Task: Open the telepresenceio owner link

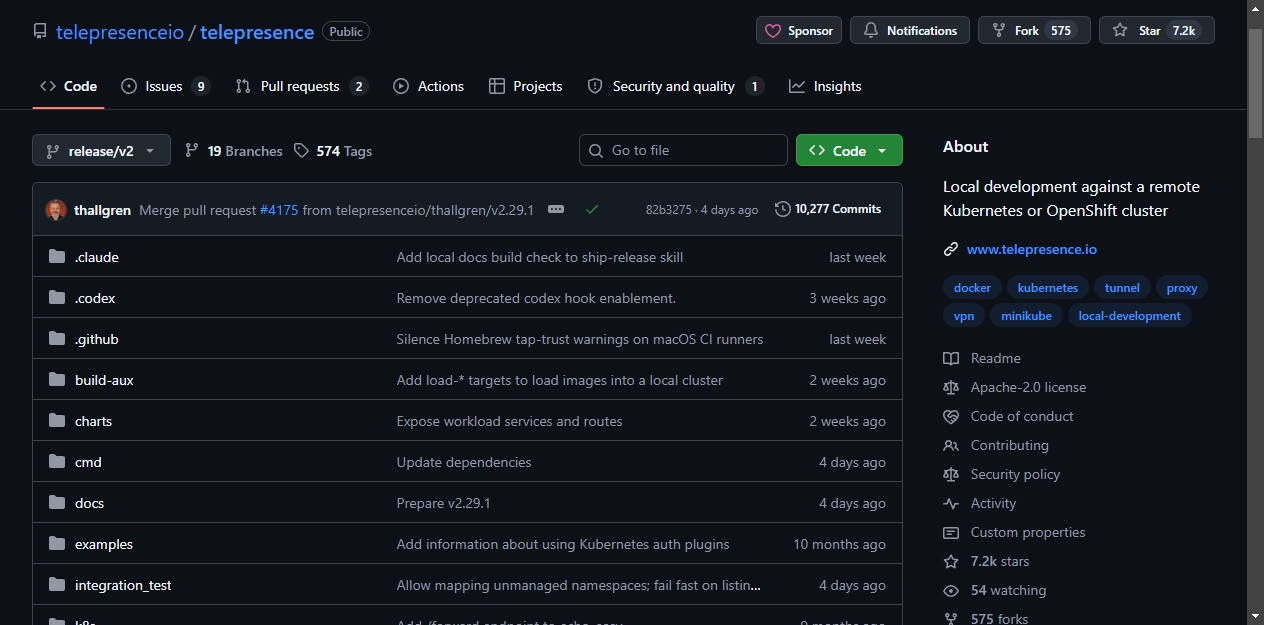Action: [x=120, y=32]
